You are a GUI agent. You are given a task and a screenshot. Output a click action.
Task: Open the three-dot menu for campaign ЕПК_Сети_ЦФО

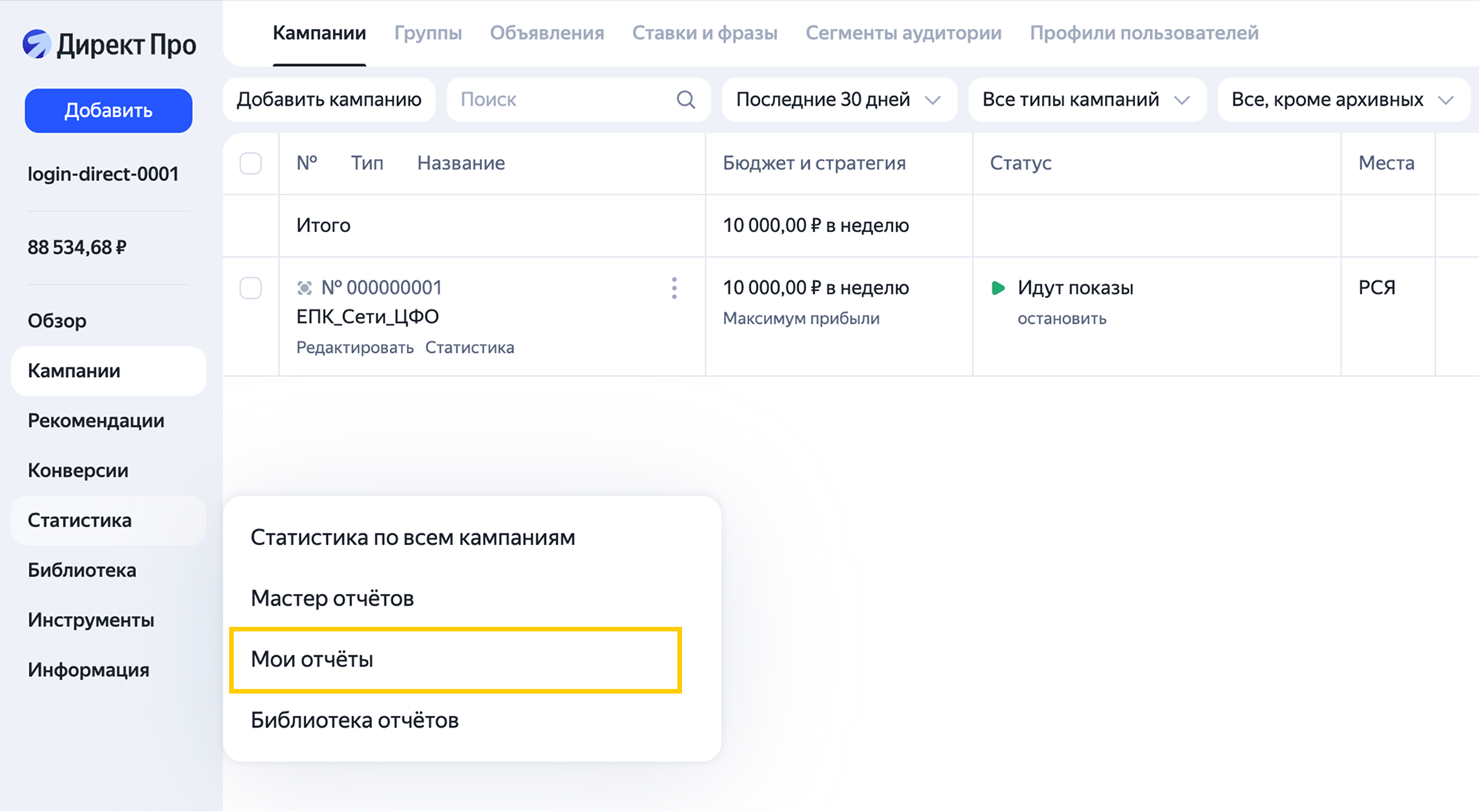[674, 288]
